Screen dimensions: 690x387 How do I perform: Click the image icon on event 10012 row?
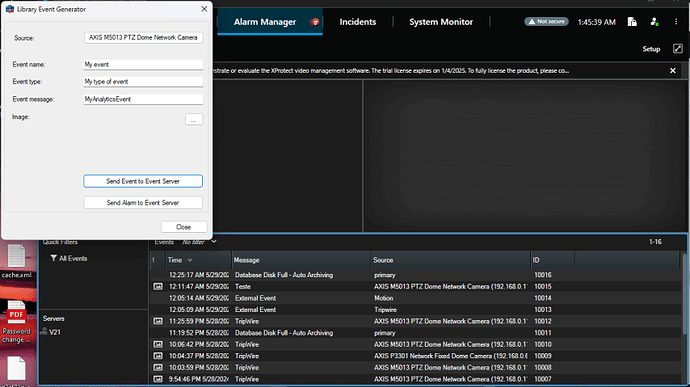(x=158, y=321)
